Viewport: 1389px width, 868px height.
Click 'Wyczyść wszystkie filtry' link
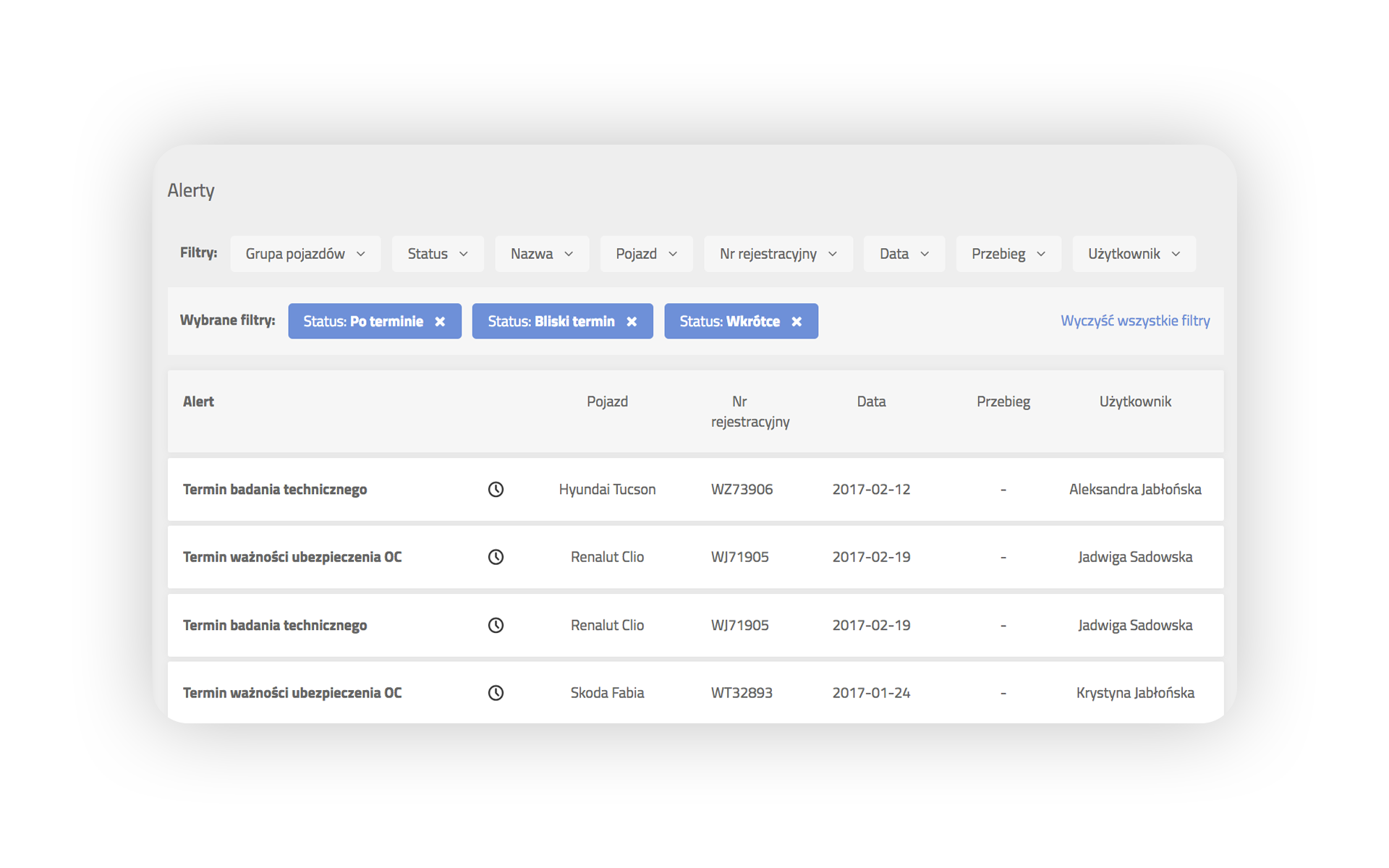point(1134,320)
